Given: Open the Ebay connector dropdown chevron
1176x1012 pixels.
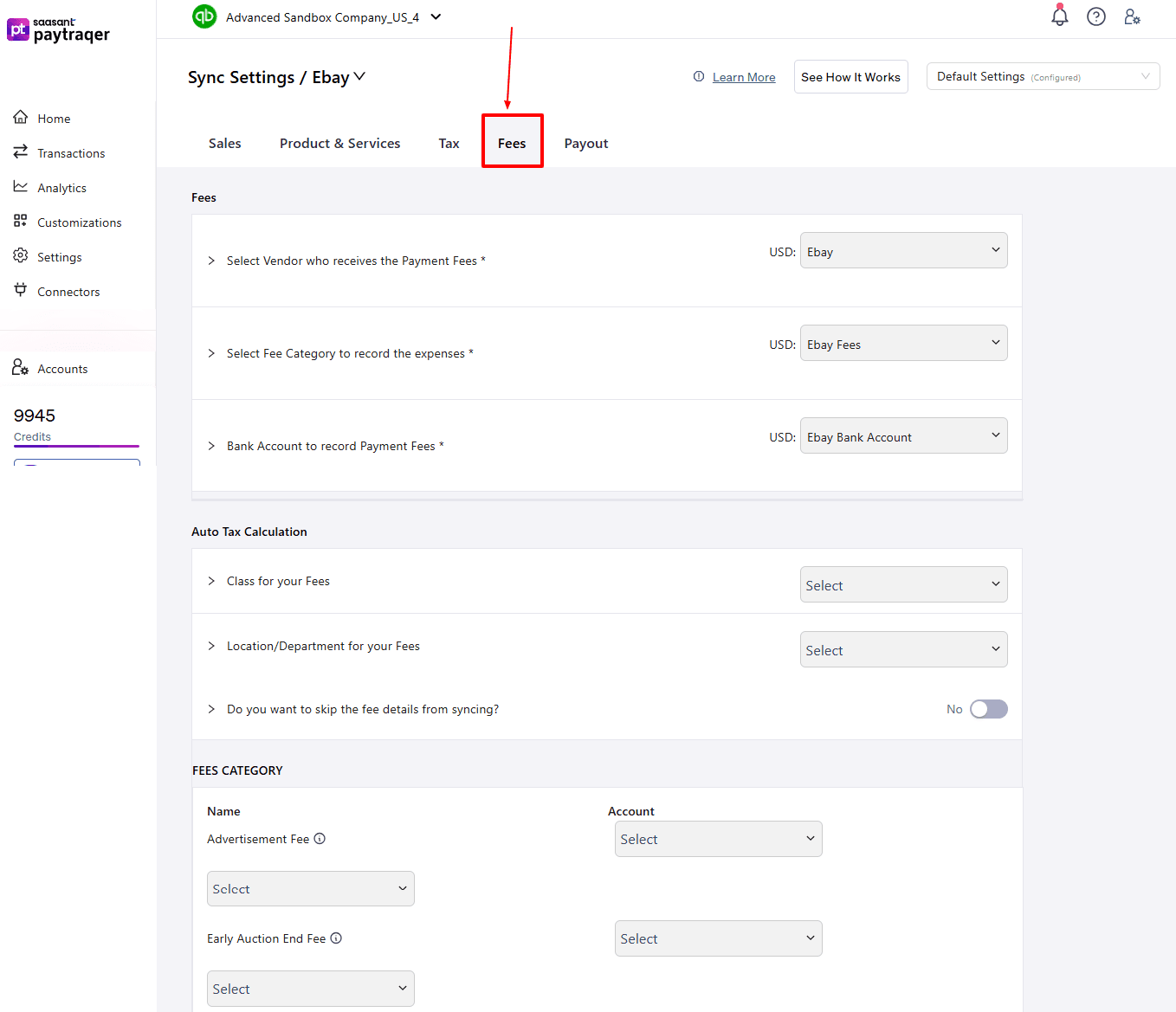Looking at the screenshot, I should 359,76.
